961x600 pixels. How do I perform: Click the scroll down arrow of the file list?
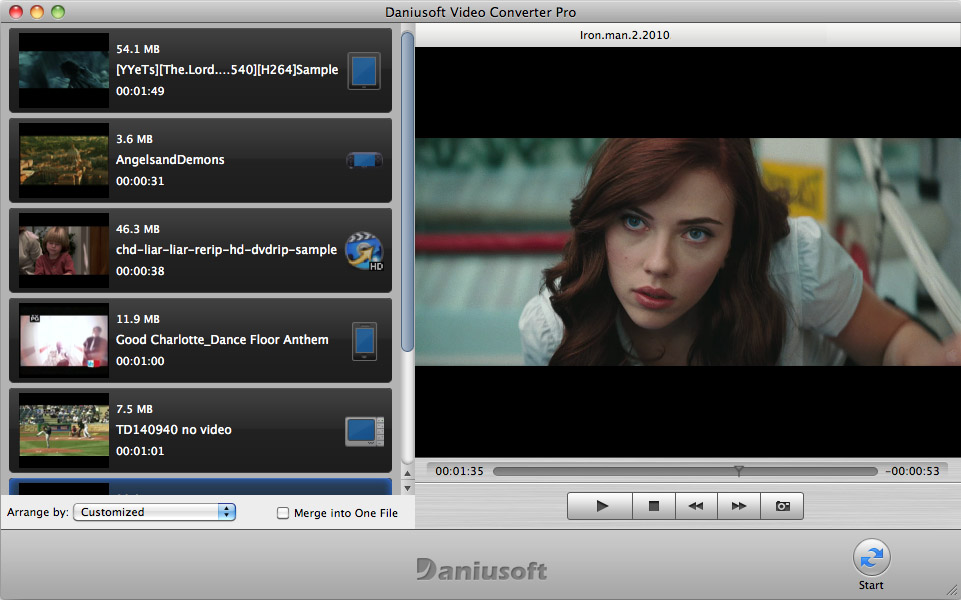tap(408, 488)
